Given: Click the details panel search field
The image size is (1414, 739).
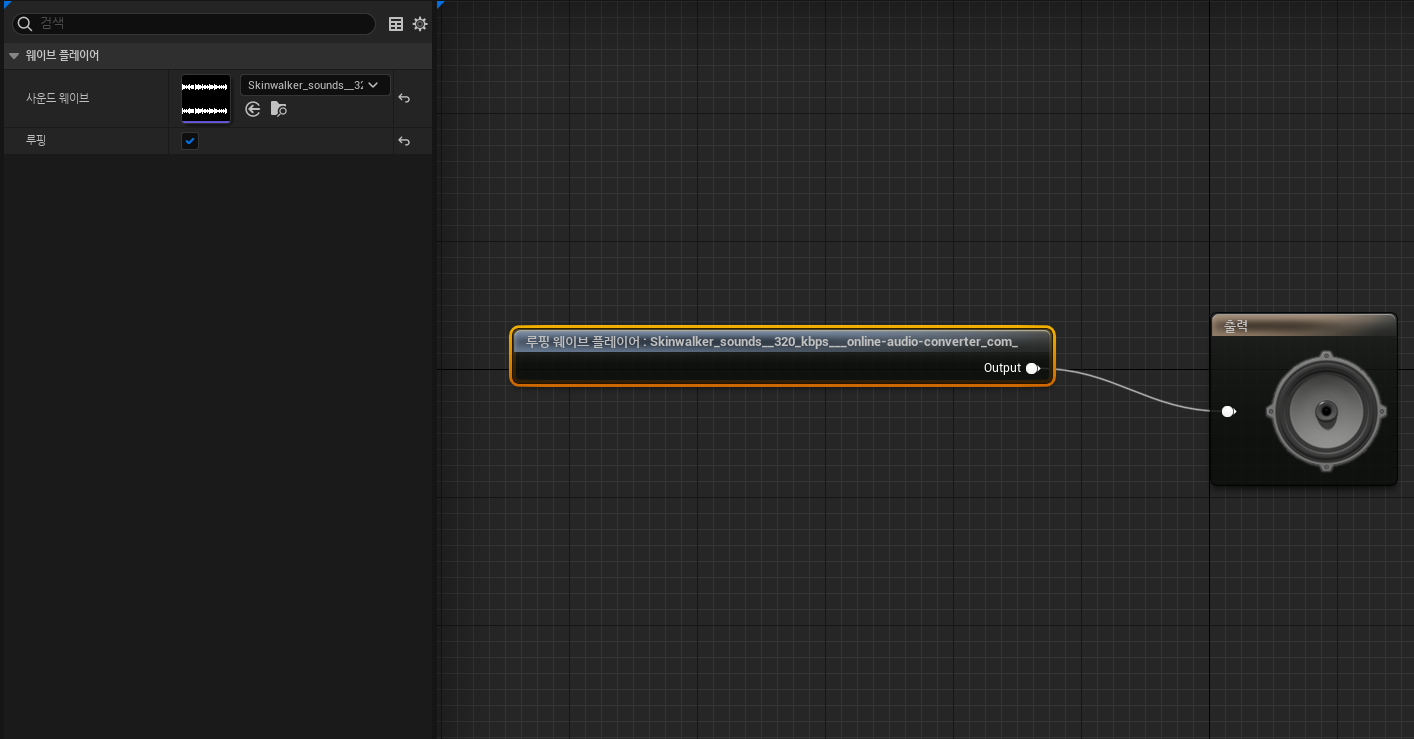Looking at the screenshot, I should [194, 23].
